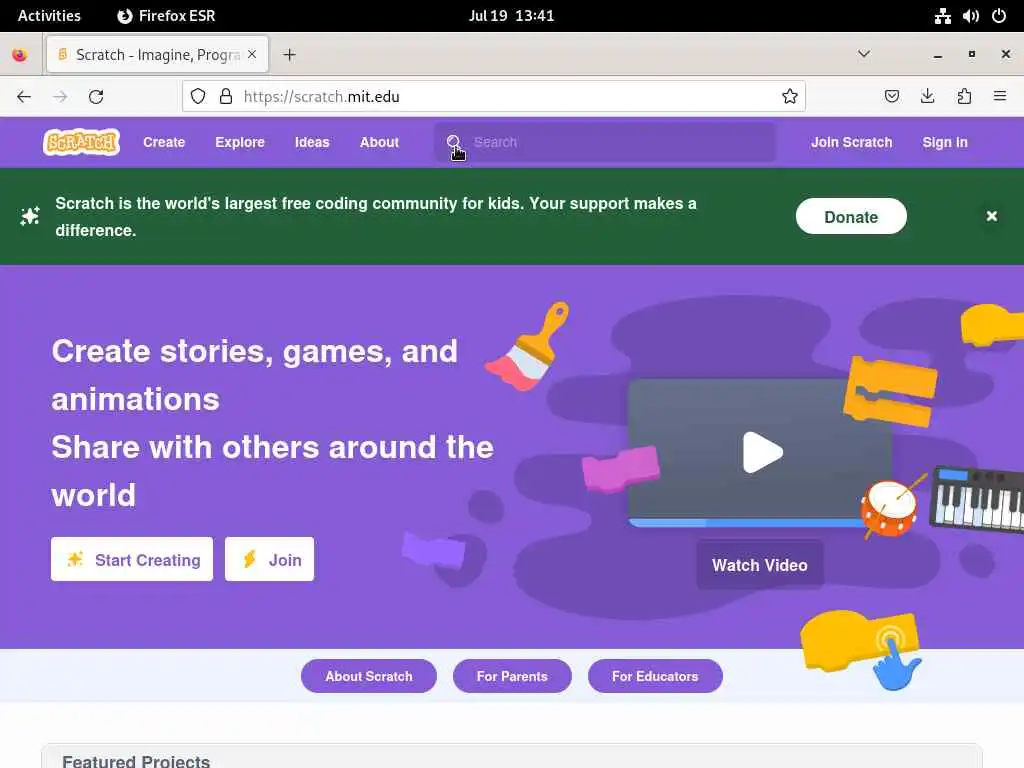Click the Watch Video button

[760, 565]
